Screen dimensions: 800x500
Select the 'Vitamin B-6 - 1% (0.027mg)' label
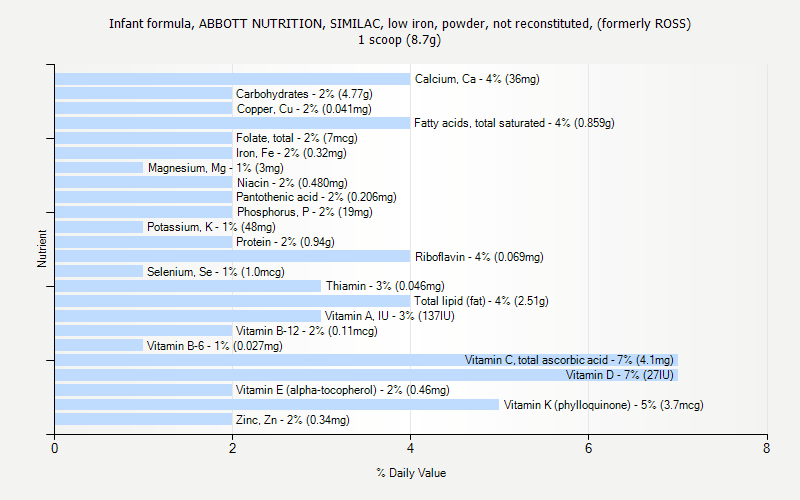(215, 346)
